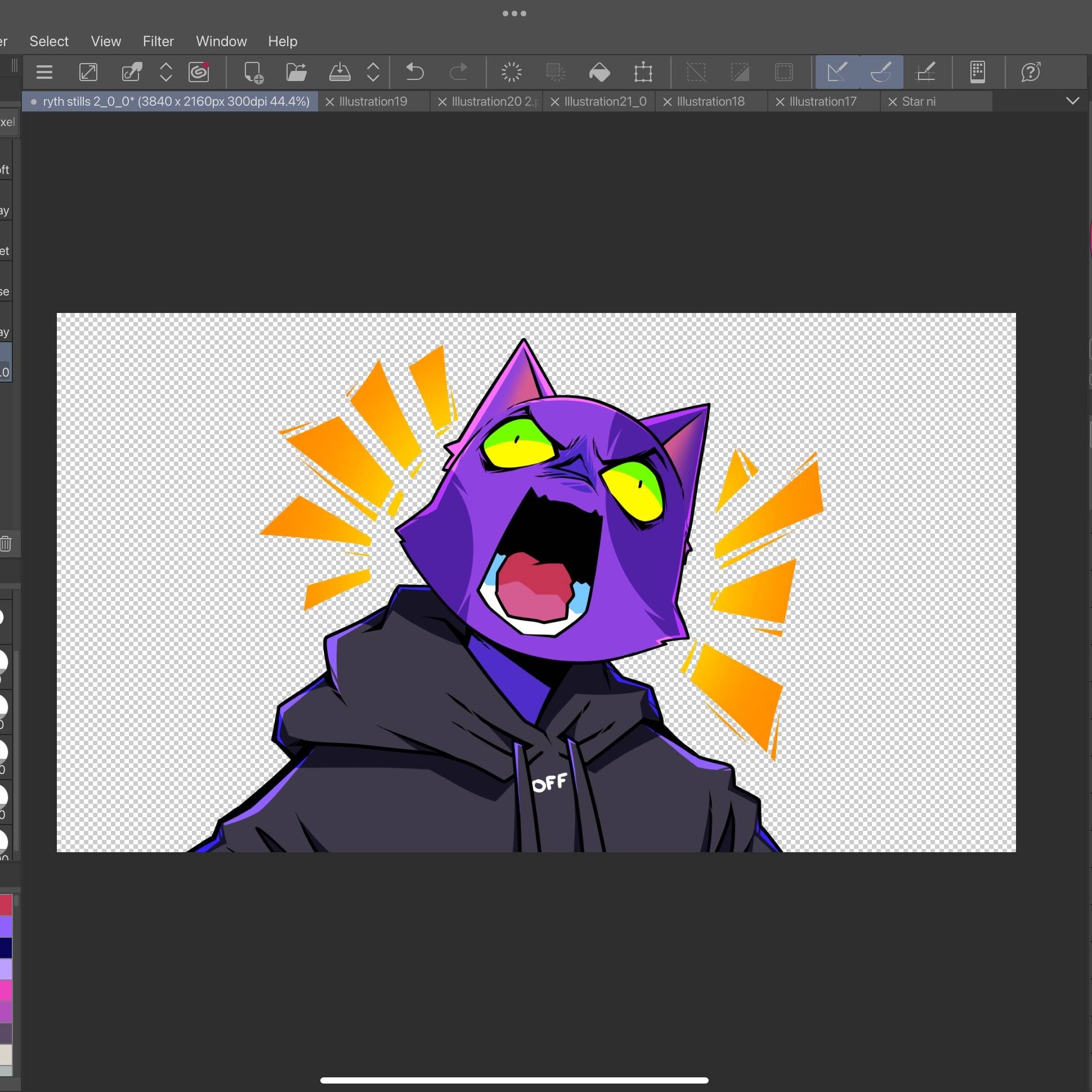Viewport: 1092px width, 1092px height.
Task: Open the Help question mark icon
Action: [1031, 73]
